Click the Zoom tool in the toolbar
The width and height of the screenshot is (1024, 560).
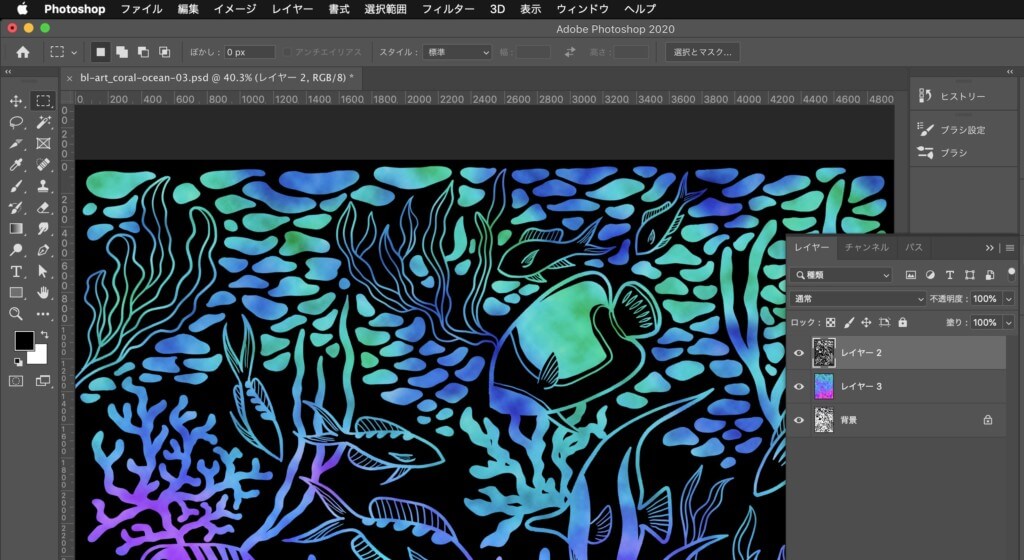tap(16, 314)
